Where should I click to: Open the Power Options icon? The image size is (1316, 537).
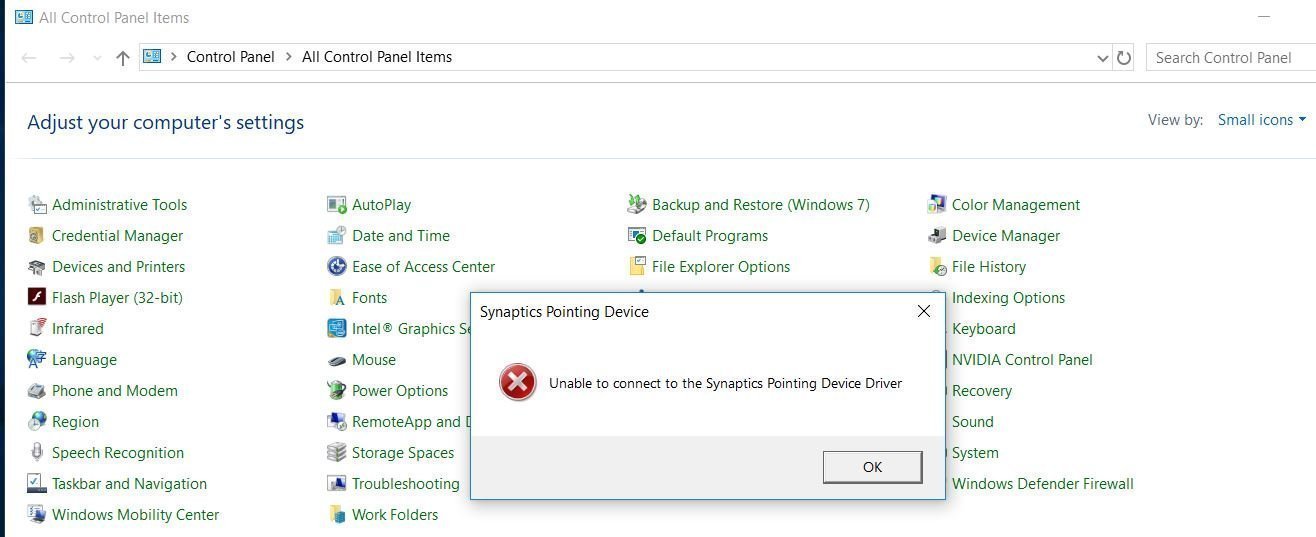click(x=337, y=391)
